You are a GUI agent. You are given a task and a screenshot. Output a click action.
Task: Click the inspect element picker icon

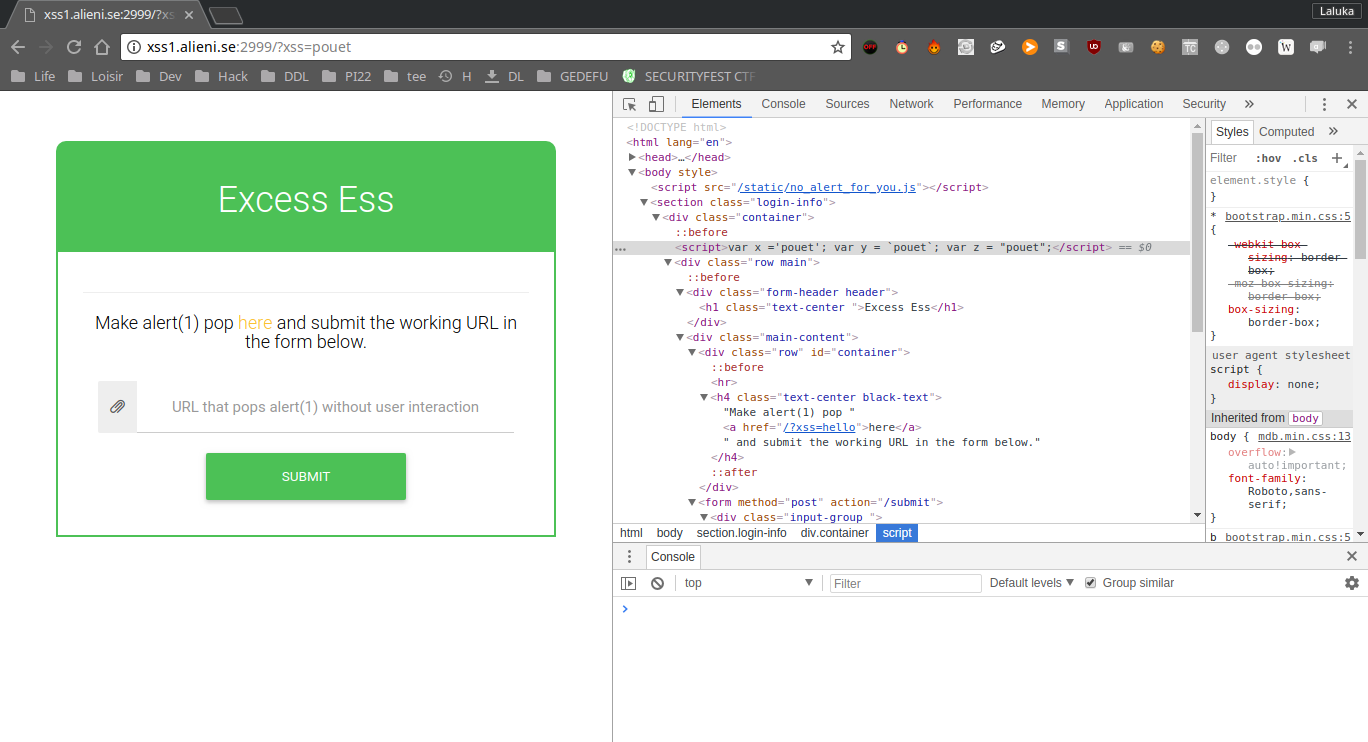[630, 104]
